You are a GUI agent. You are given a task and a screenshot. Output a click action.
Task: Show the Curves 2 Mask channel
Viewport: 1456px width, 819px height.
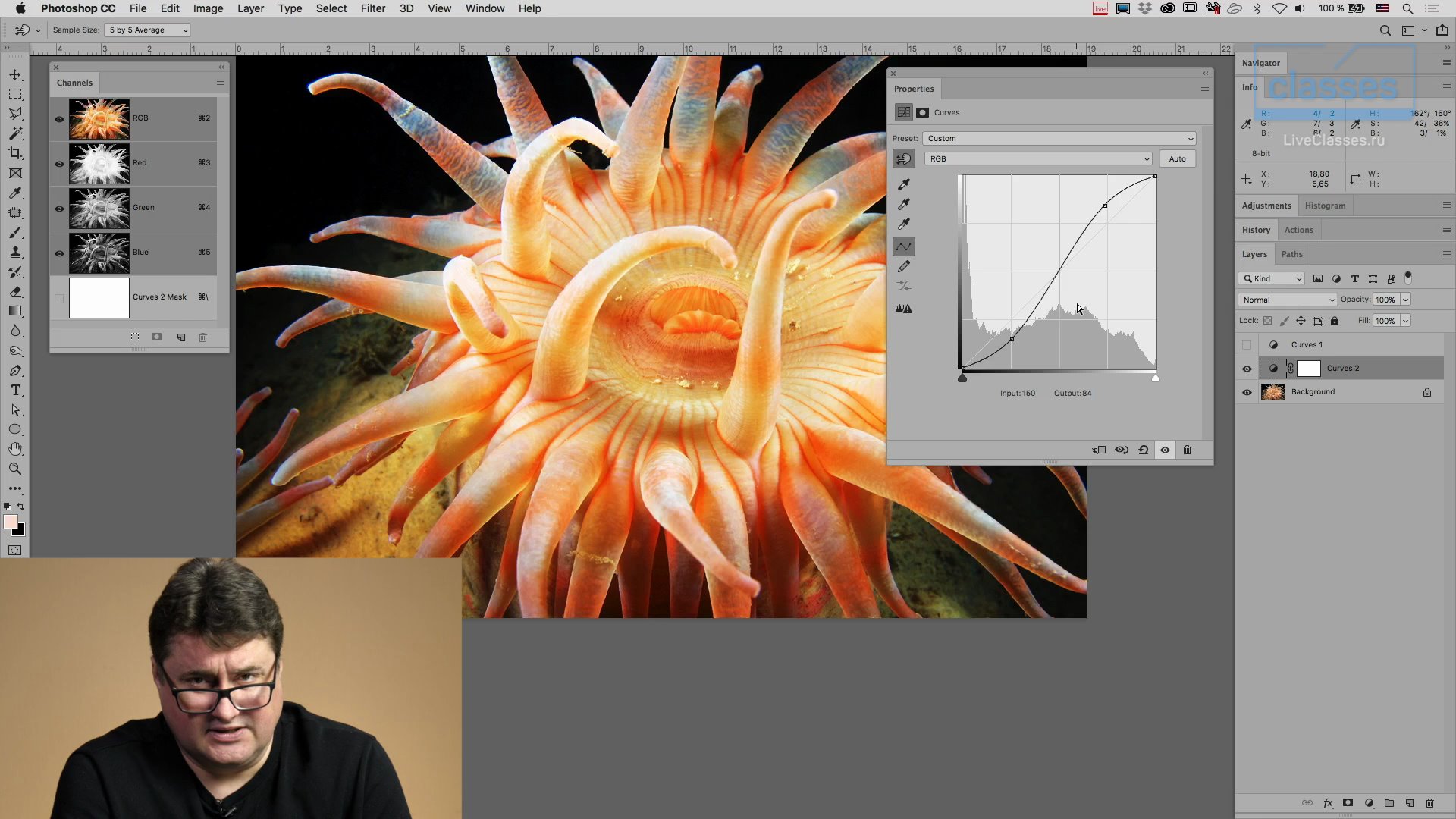click(x=59, y=298)
